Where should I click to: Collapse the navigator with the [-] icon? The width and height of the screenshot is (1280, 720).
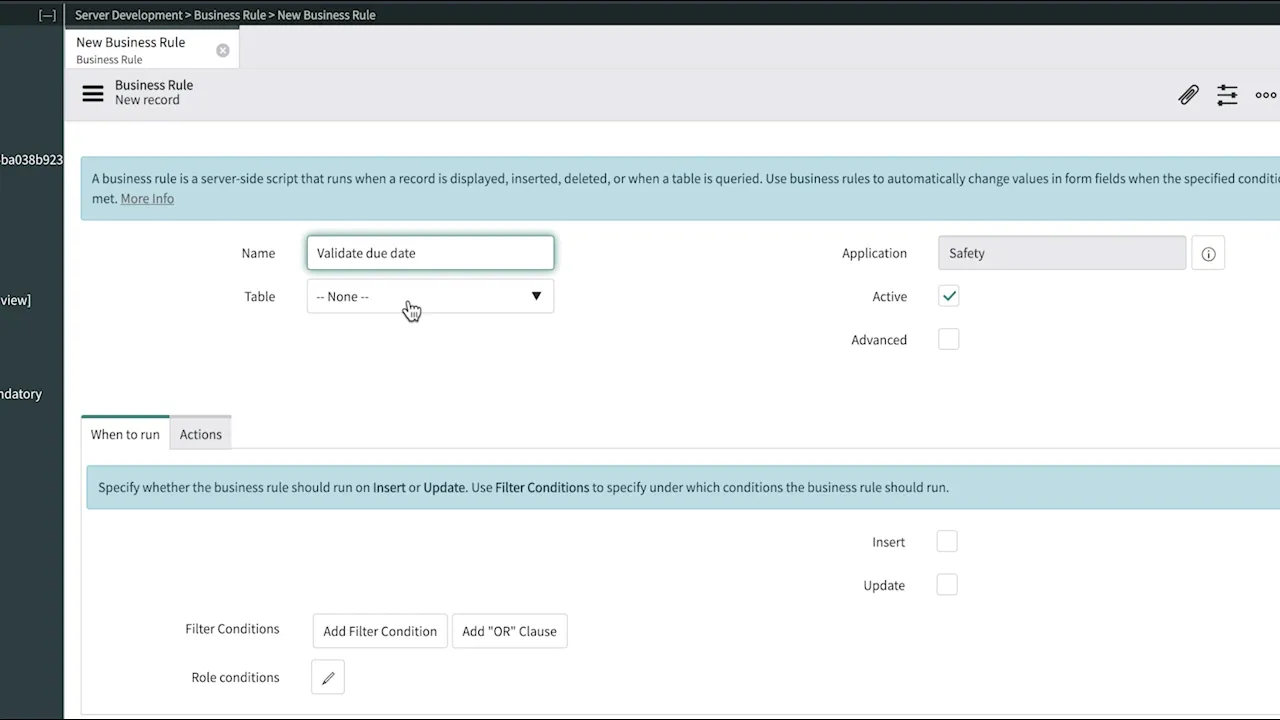[x=46, y=14]
